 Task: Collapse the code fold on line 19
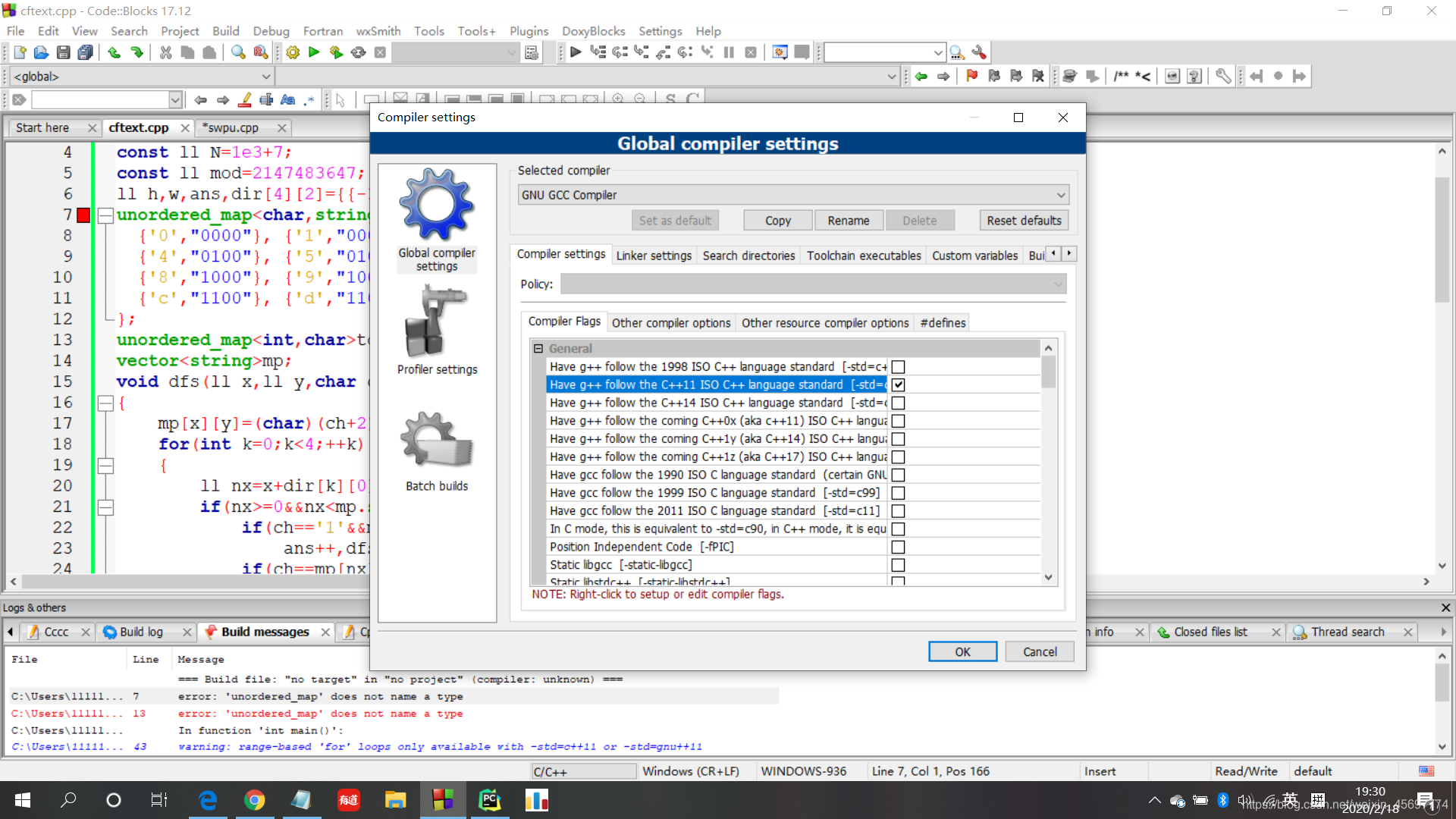pyautogui.click(x=105, y=466)
